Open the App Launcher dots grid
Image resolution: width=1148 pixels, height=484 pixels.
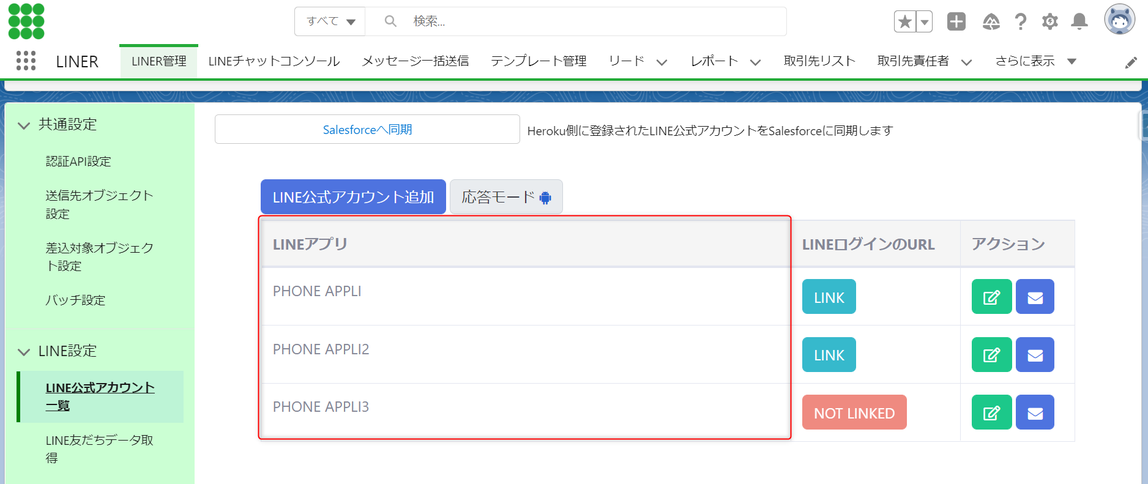pyautogui.click(x=26, y=61)
